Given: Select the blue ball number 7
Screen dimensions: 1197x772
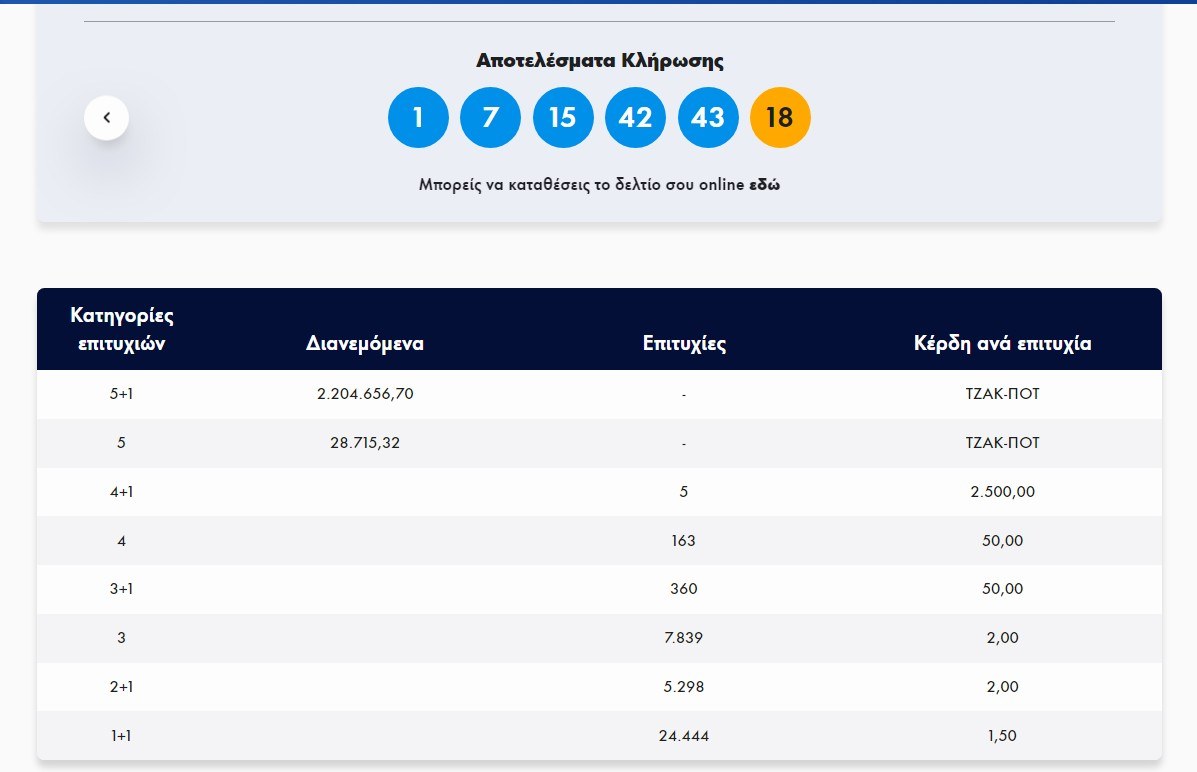Looking at the screenshot, I should click(490, 118).
